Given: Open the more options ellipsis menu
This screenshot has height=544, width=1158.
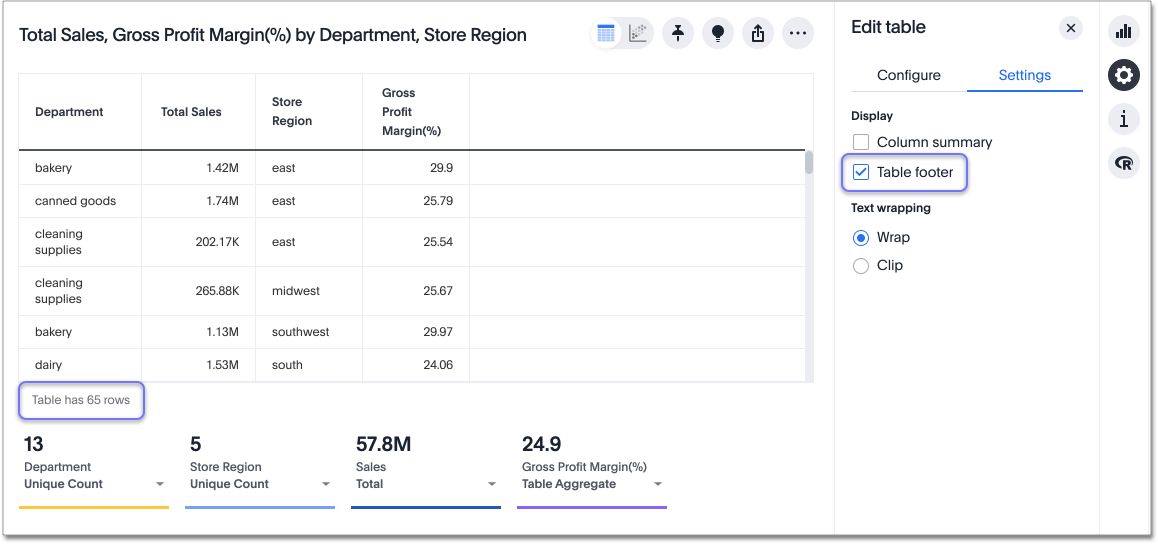Looking at the screenshot, I should [x=797, y=34].
